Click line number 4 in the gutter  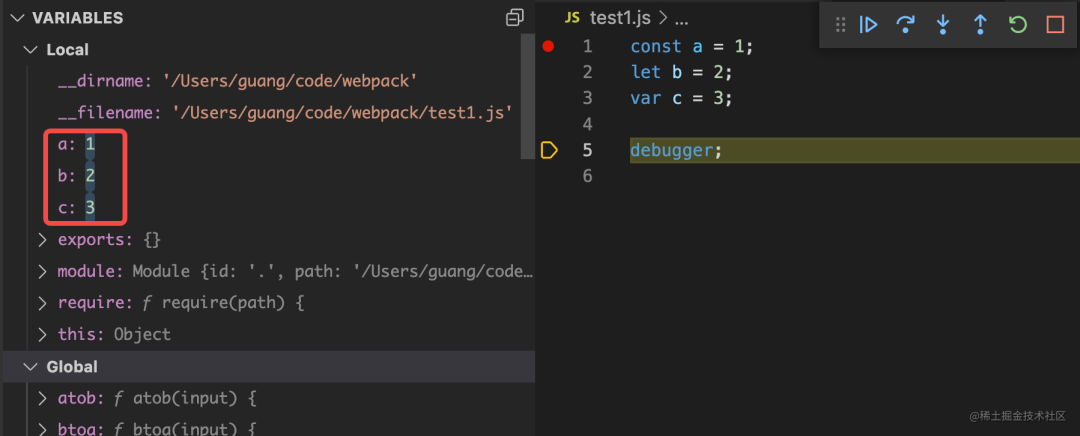587,124
